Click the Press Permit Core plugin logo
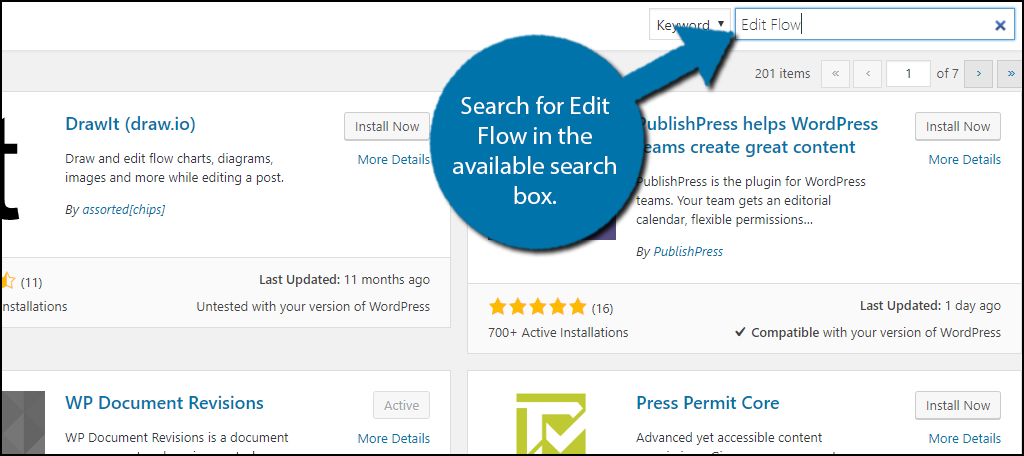1024x456 pixels. click(x=551, y=423)
